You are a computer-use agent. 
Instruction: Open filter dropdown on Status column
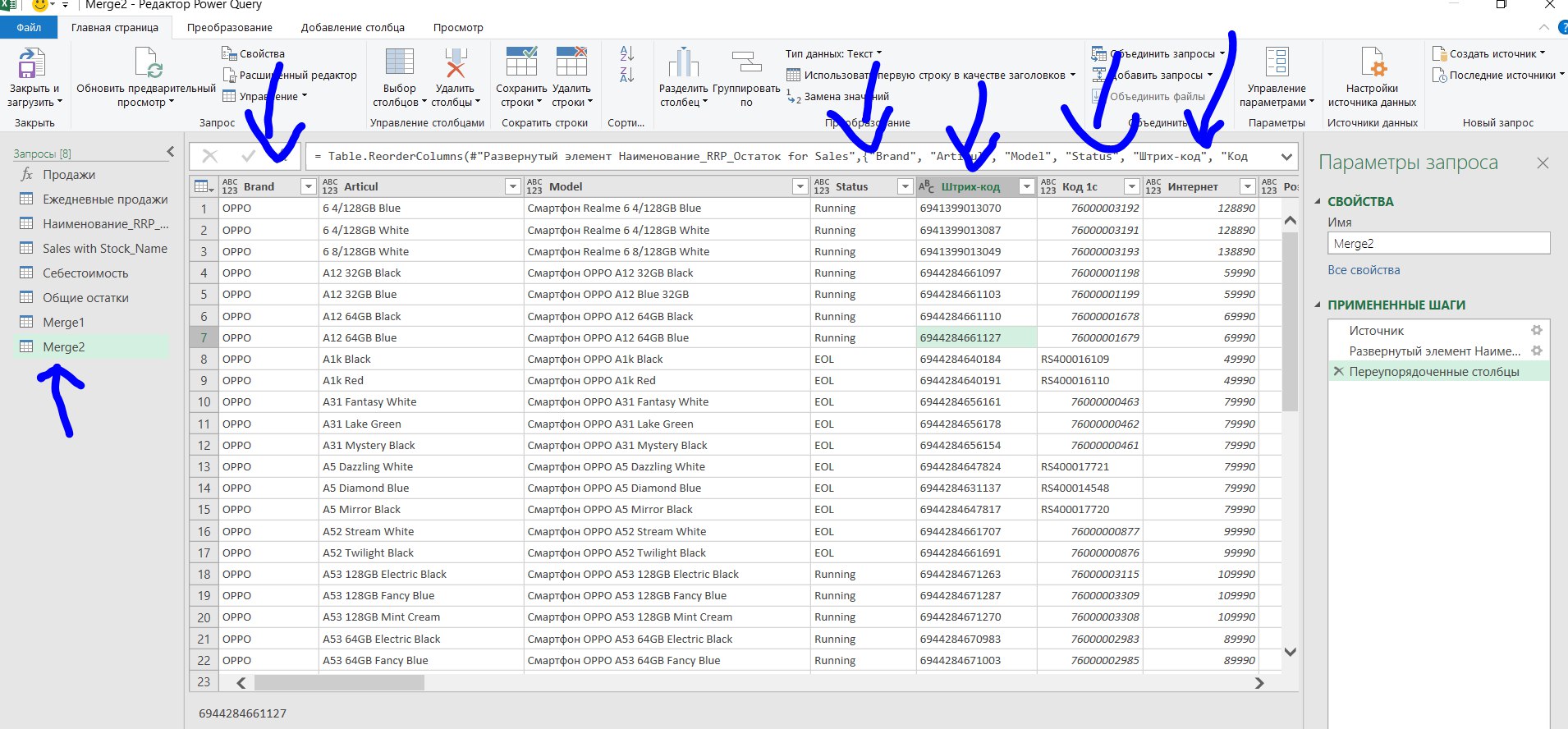(x=905, y=186)
